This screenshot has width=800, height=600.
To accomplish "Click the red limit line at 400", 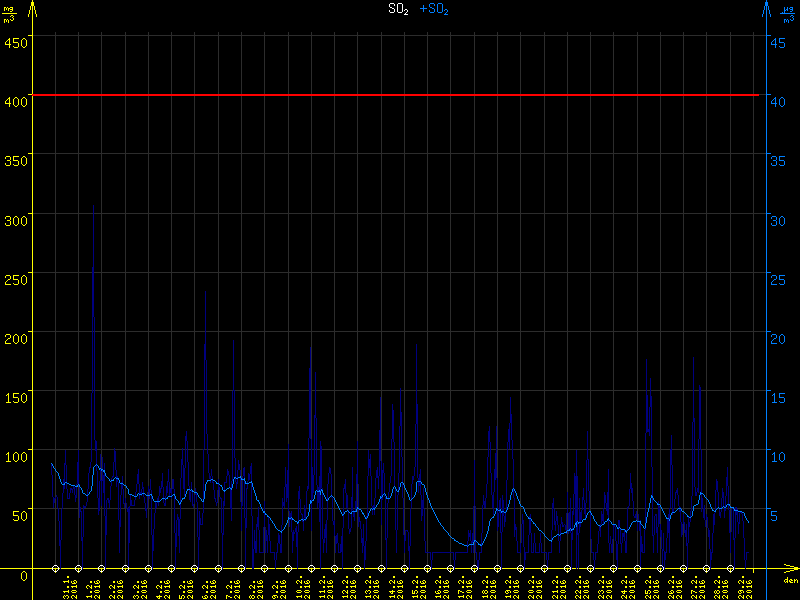I will point(400,95).
